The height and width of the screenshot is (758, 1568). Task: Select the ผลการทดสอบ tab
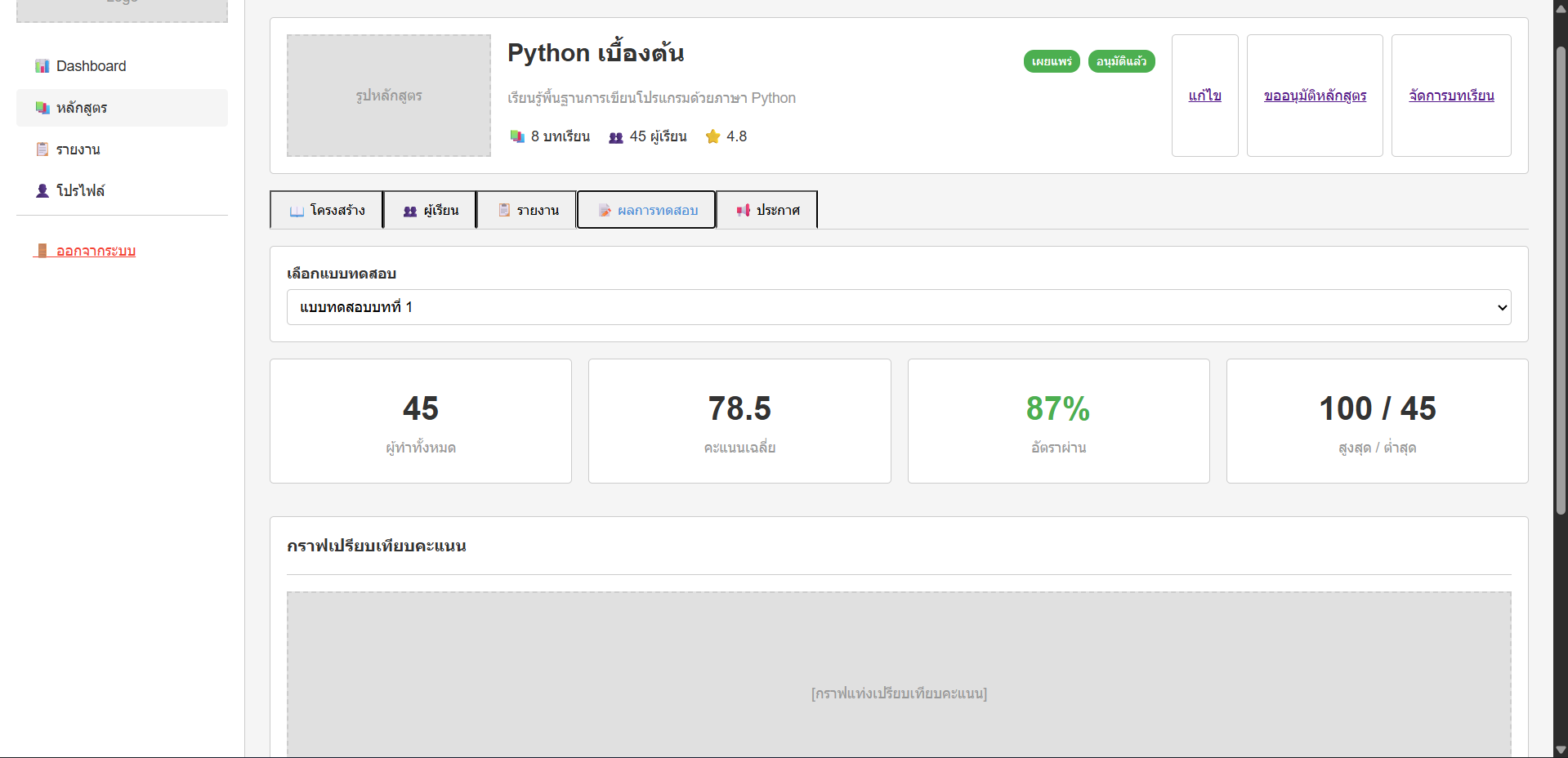click(646, 210)
